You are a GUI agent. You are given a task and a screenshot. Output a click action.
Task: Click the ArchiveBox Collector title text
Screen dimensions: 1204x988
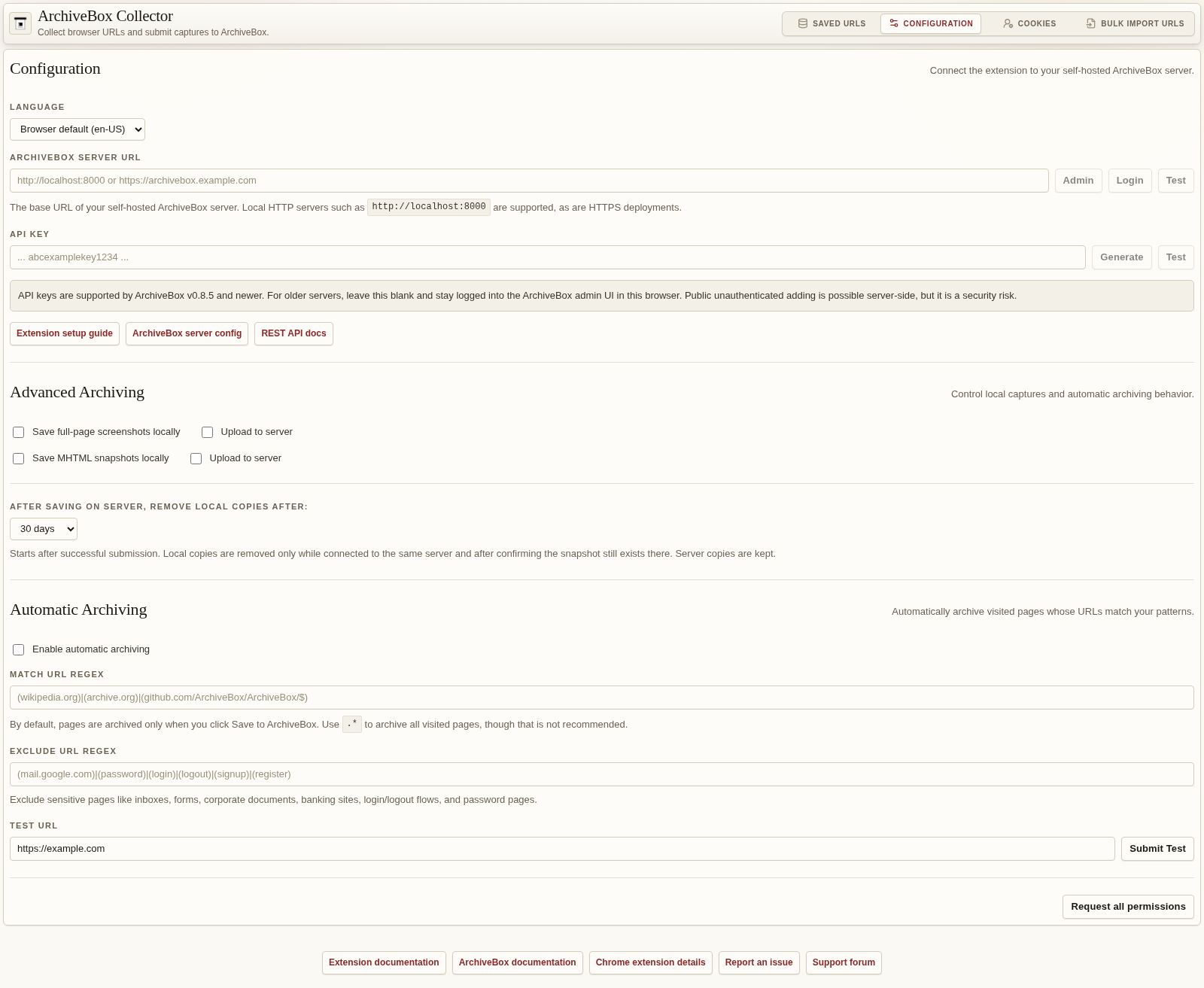click(105, 16)
